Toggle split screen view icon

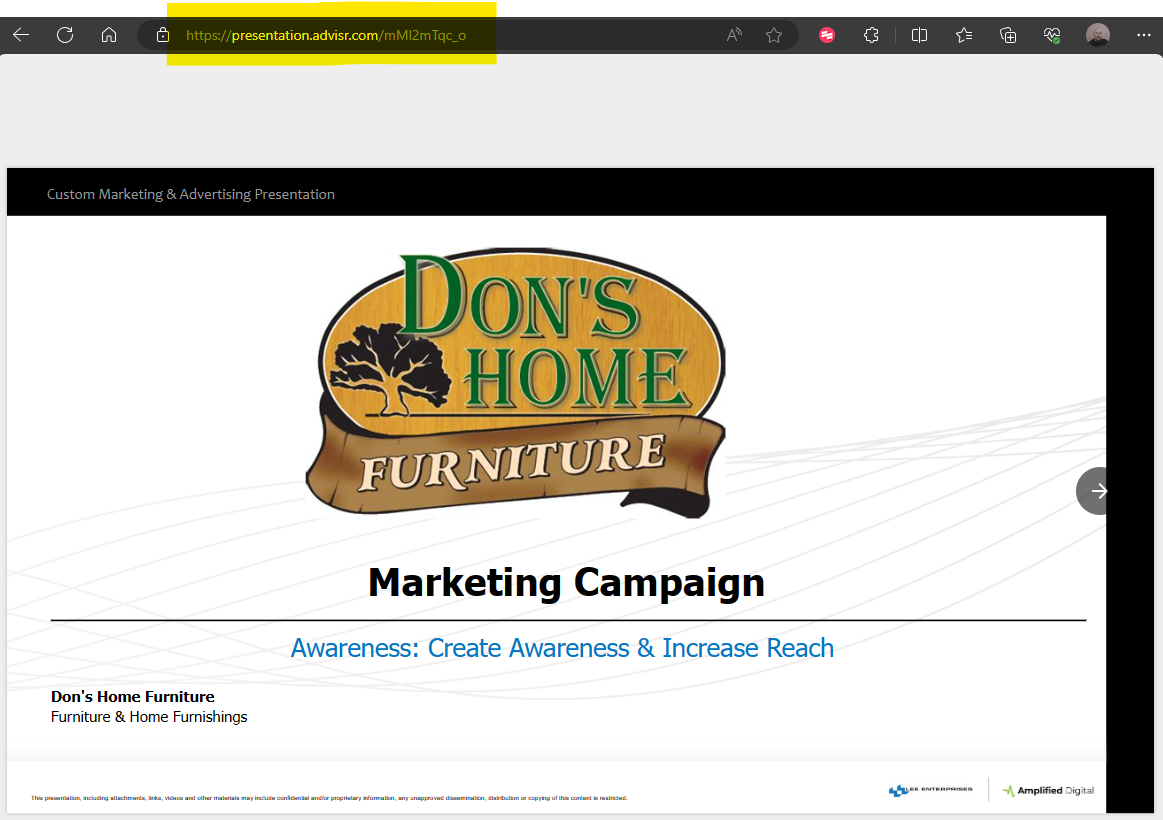(920, 35)
